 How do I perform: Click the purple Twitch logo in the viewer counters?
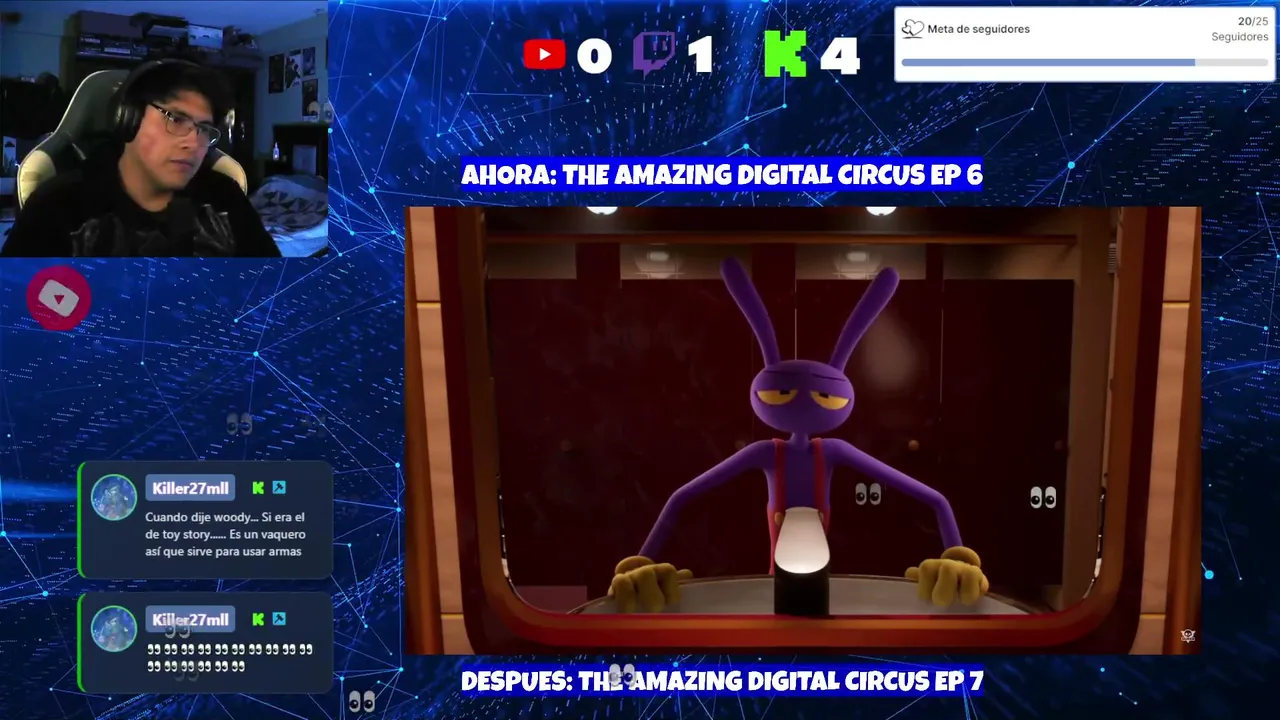tap(654, 53)
